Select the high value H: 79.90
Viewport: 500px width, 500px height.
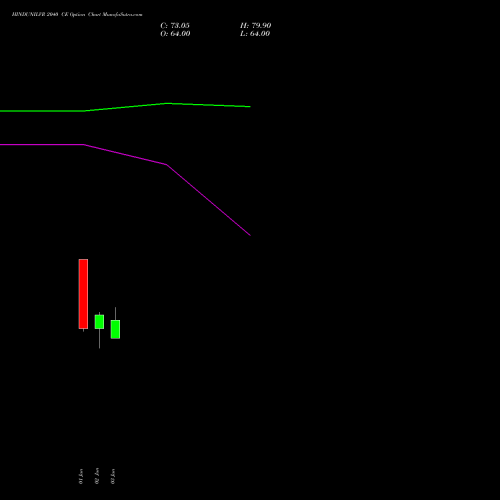click(256, 26)
